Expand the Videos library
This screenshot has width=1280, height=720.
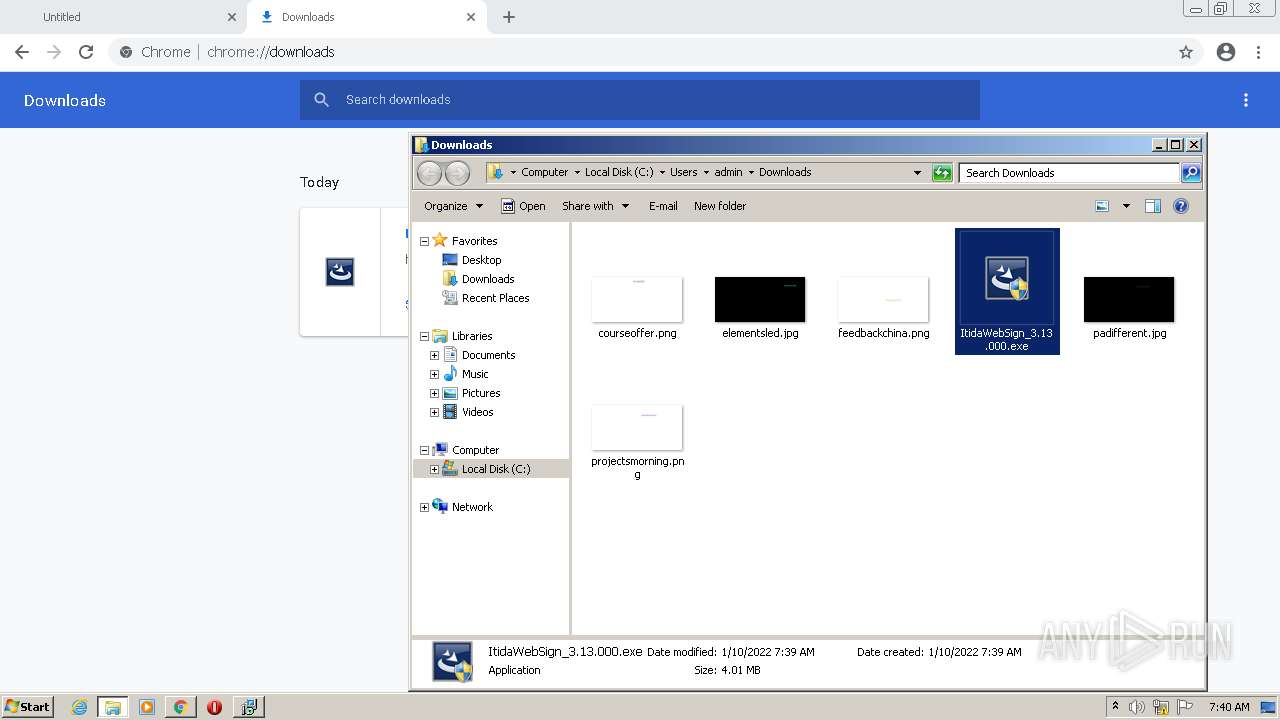pos(434,412)
